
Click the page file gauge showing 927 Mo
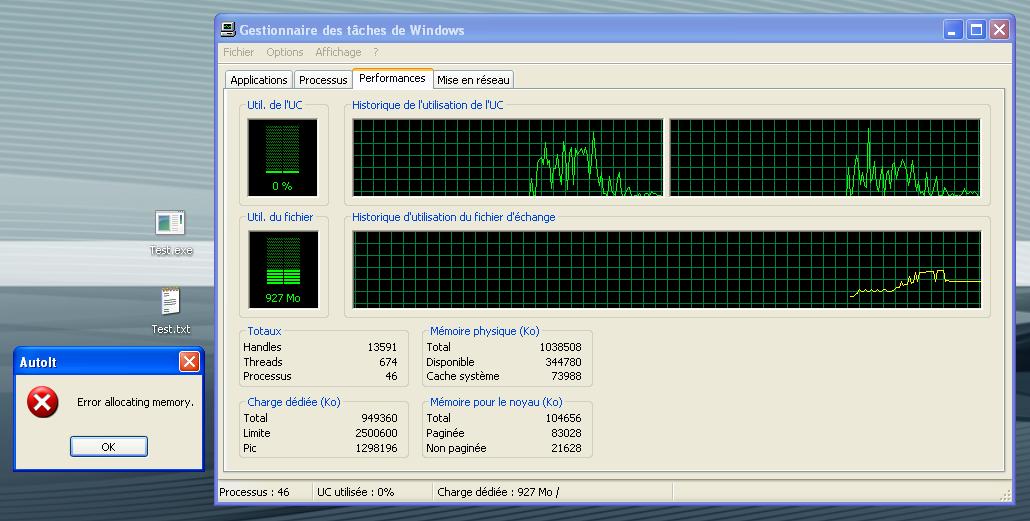click(283, 269)
